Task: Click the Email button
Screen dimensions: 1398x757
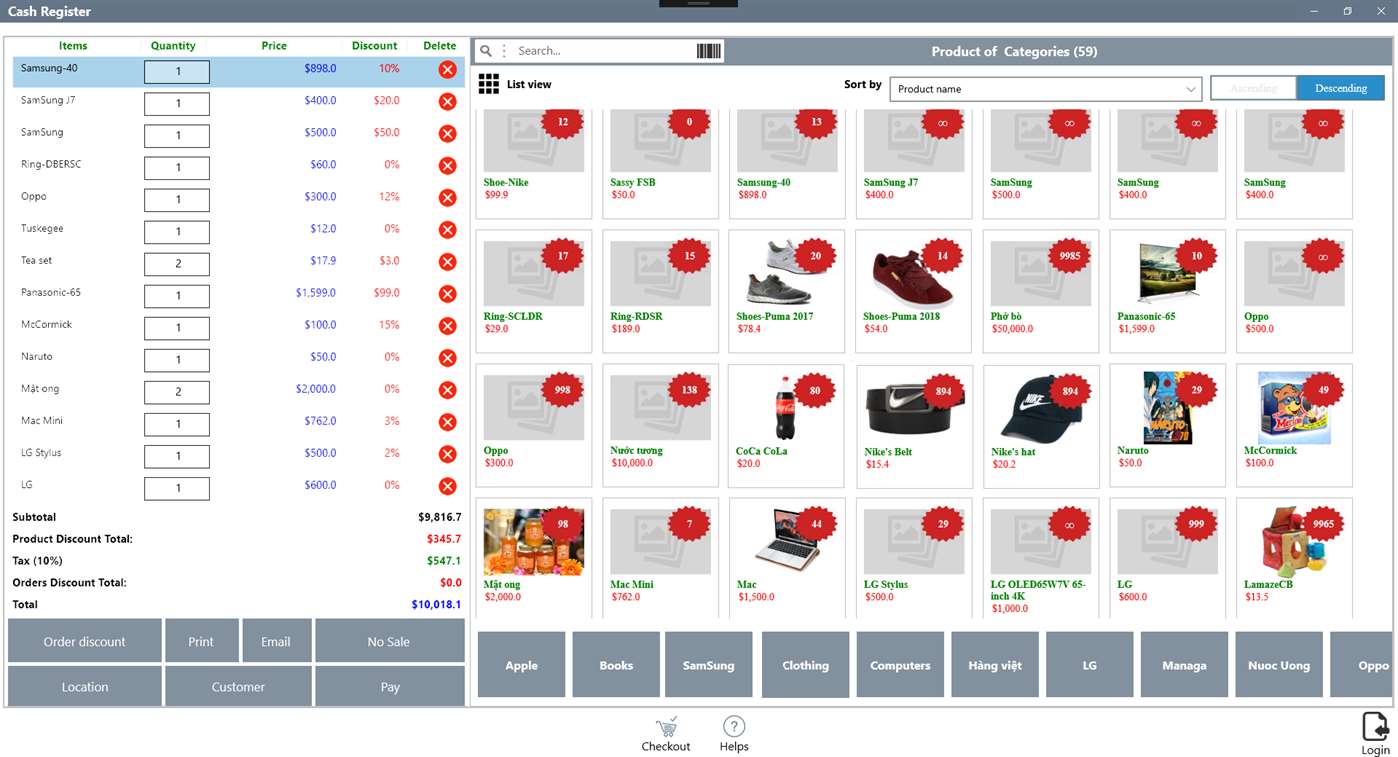Action: pyautogui.click(x=276, y=641)
